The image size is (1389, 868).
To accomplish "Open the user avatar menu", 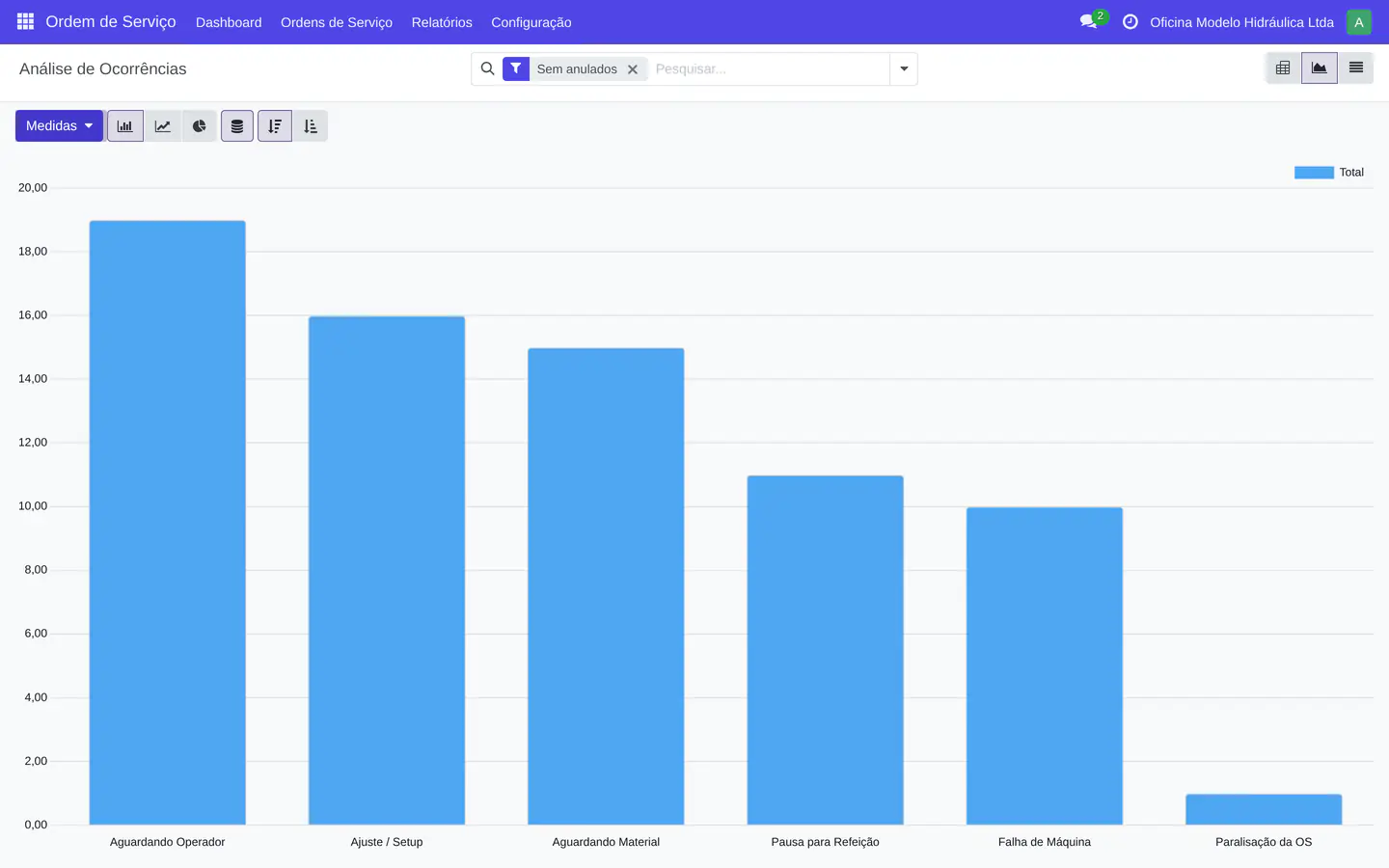I will pos(1358,21).
